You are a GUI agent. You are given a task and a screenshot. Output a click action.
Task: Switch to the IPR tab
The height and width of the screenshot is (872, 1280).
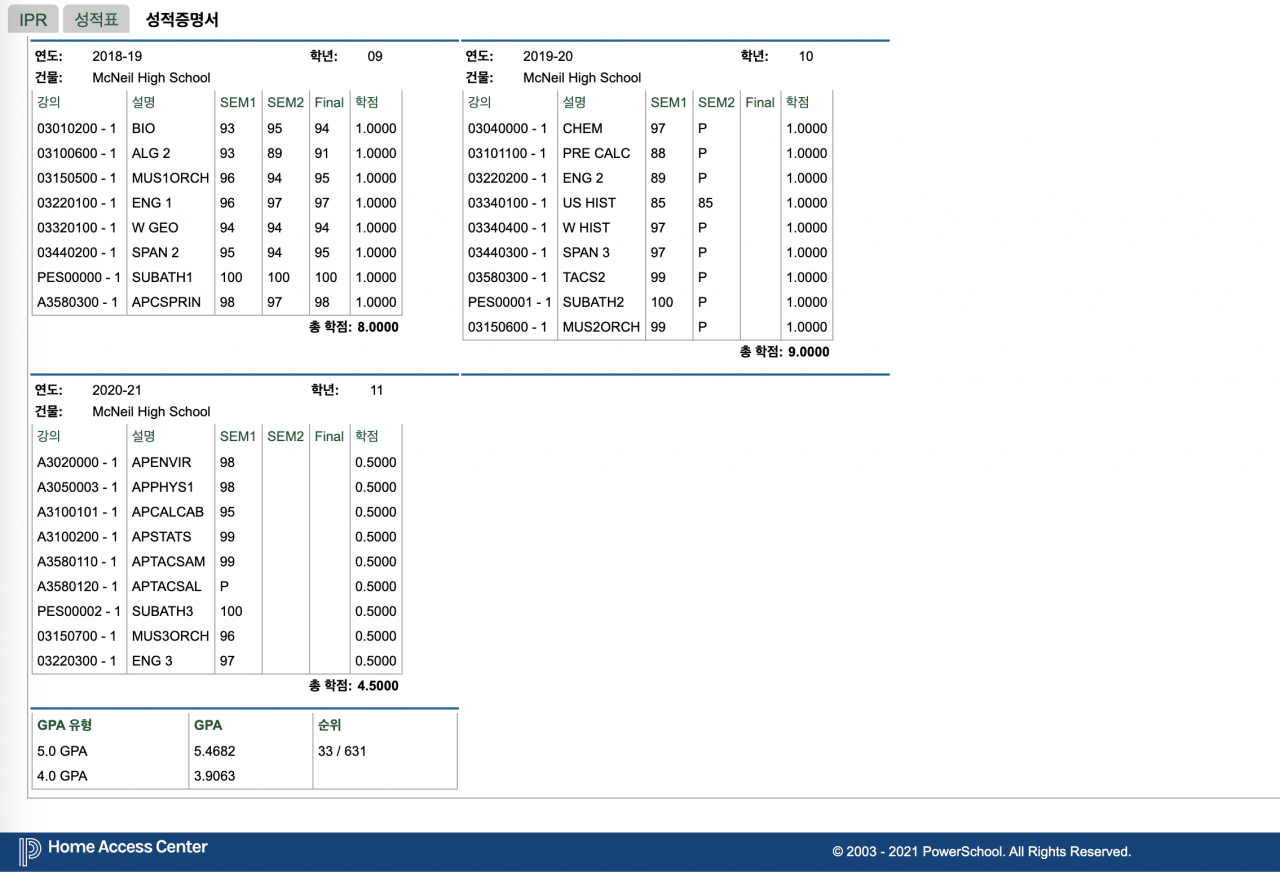(x=33, y=19)
